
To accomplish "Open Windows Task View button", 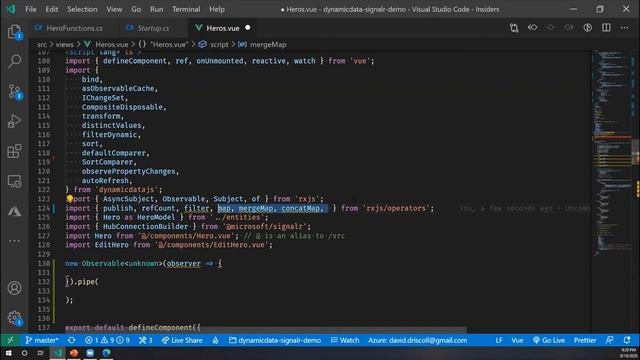I will tap(40, 353).
